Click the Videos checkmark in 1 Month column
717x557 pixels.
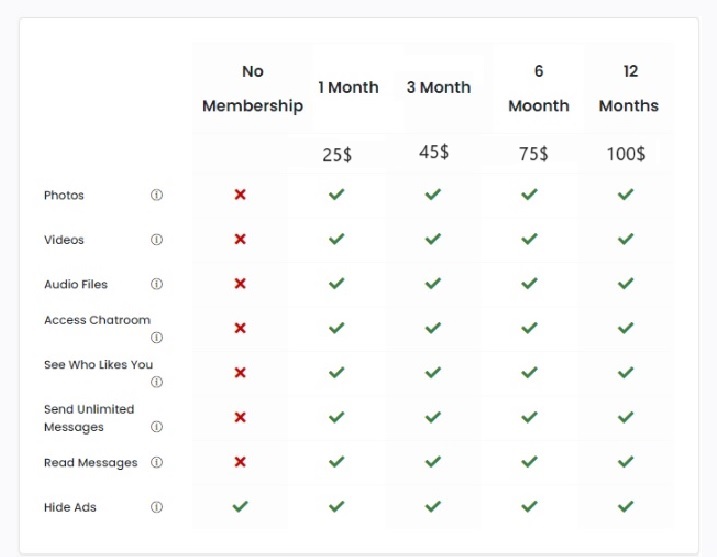coord(336,239)
